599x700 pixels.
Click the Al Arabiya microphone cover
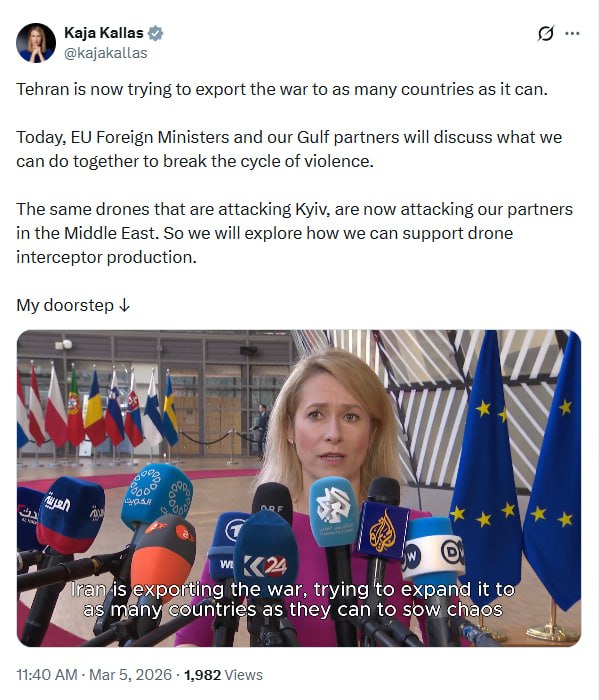[x=71, y=513]
